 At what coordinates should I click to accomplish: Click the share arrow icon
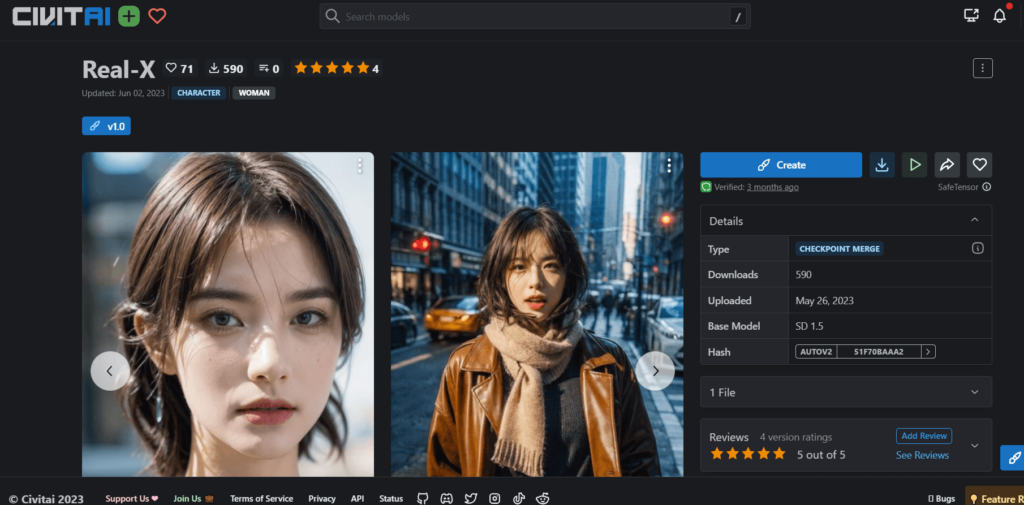click(947, 165)
